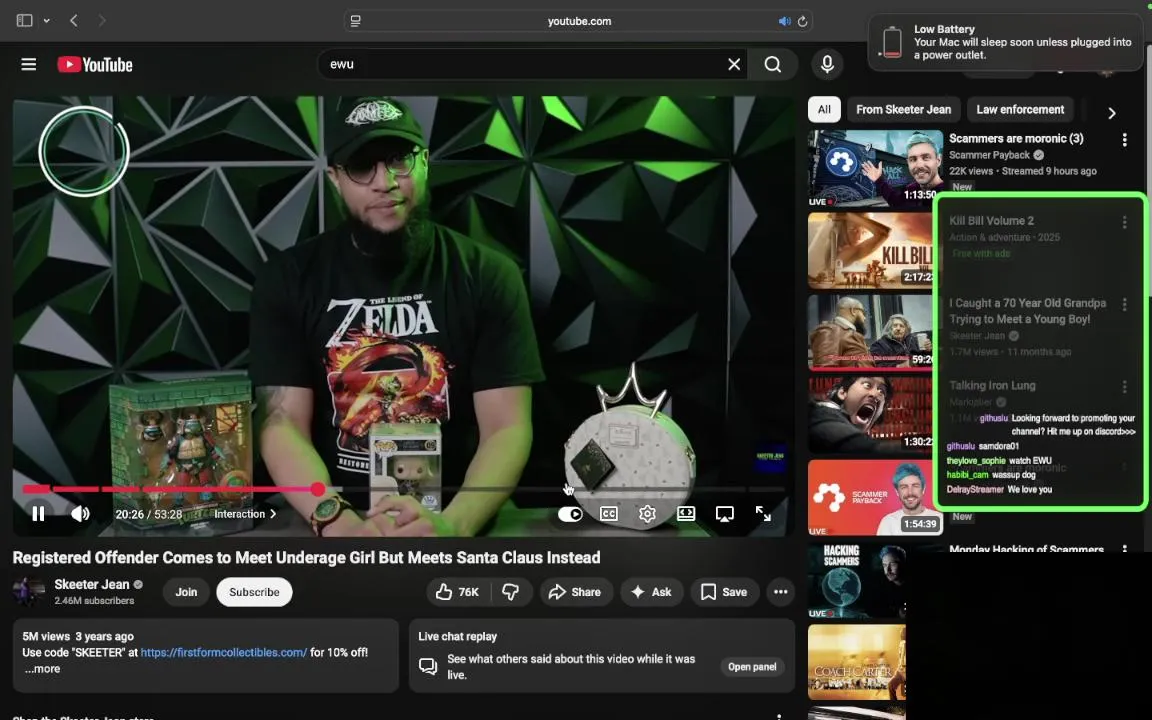Open Safari sidebar dropdown arrow

click(x=46, y=21)
